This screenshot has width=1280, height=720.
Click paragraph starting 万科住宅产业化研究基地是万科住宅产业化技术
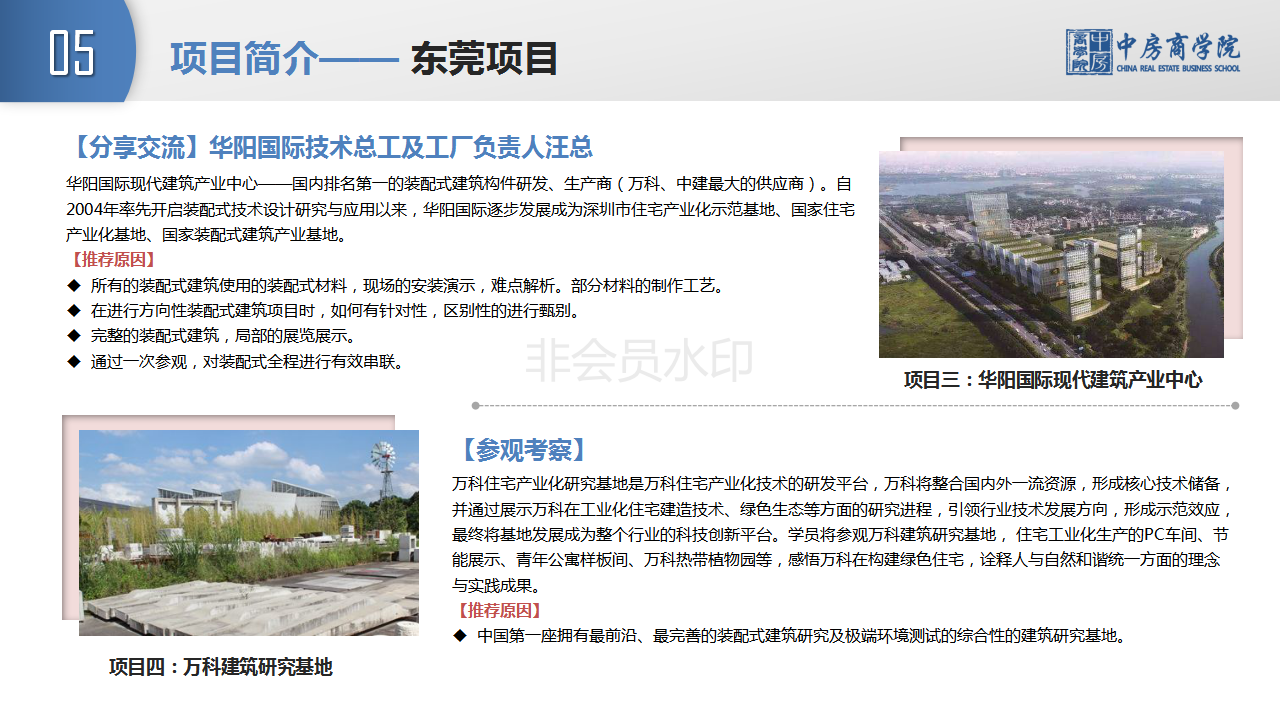pos(844,535)
